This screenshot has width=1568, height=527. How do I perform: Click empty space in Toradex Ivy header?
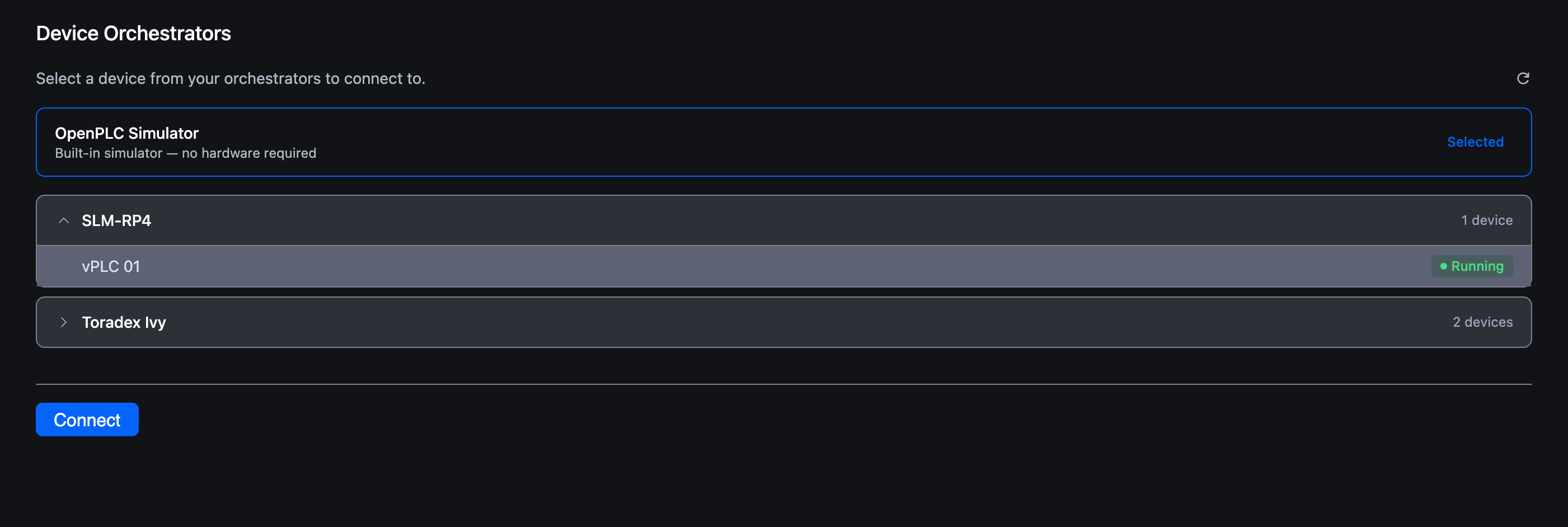791,323
